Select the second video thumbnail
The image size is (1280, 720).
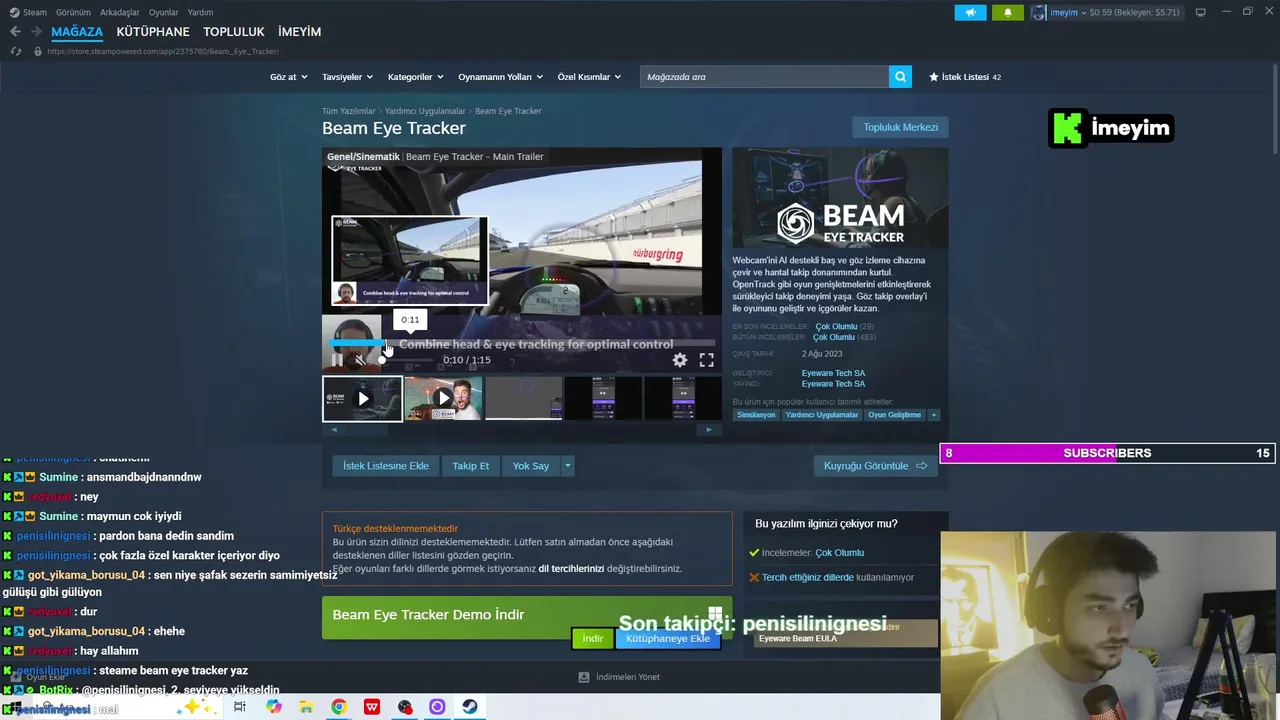pyautogui.click(x=443, y=399)
